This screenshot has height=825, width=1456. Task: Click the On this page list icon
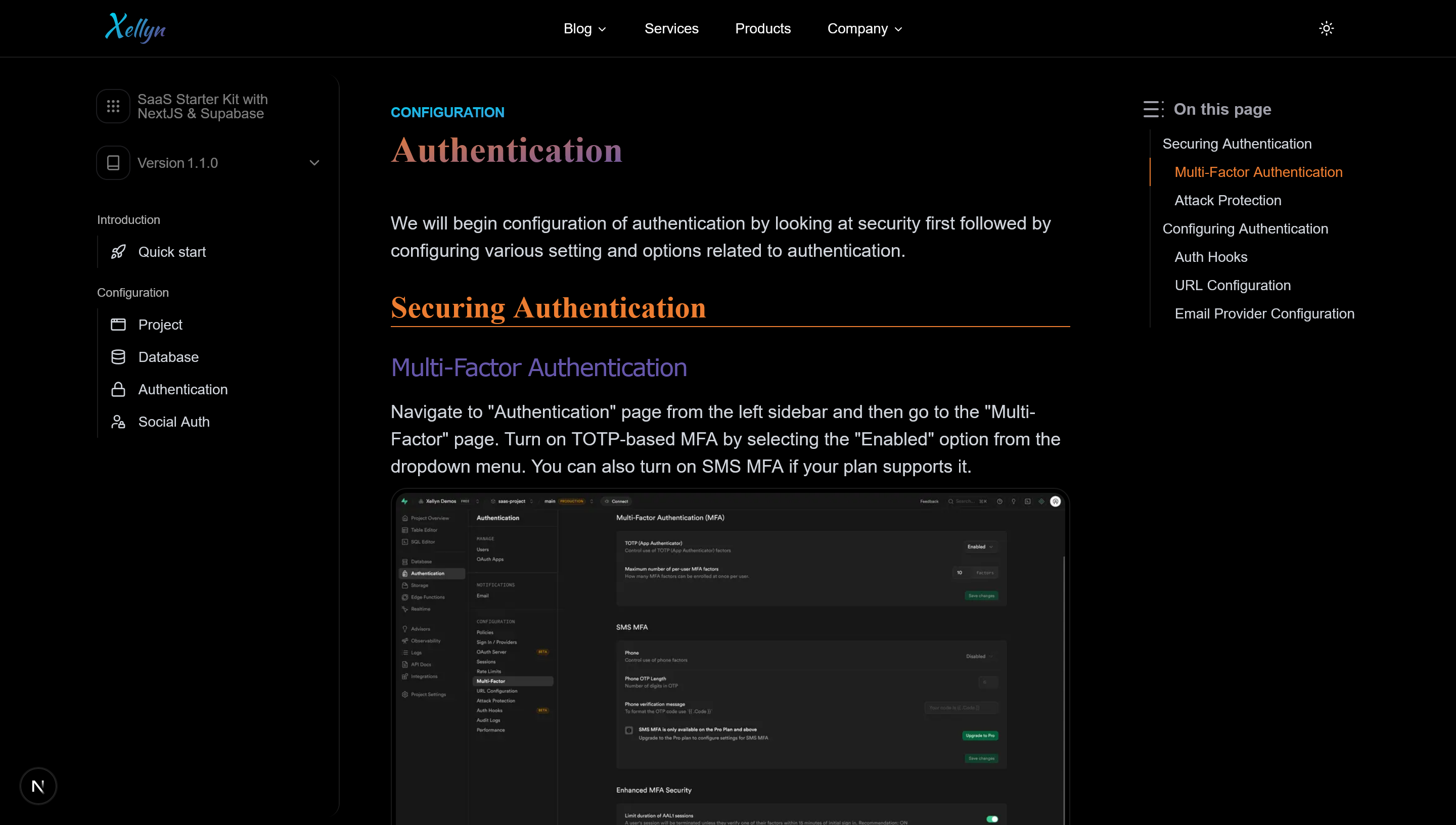(x=1153, y=109)
